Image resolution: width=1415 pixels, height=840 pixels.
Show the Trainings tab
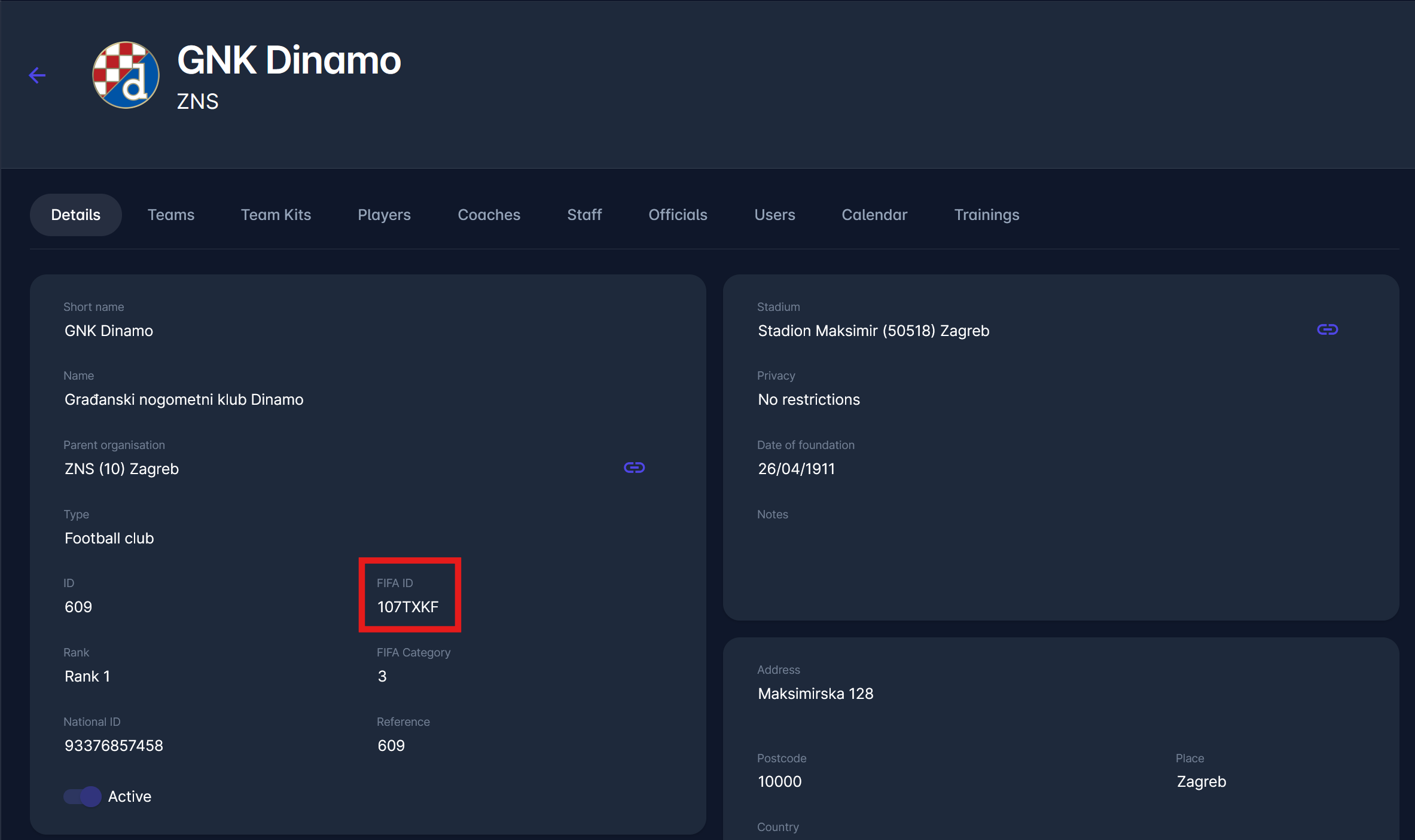point(986,215)
